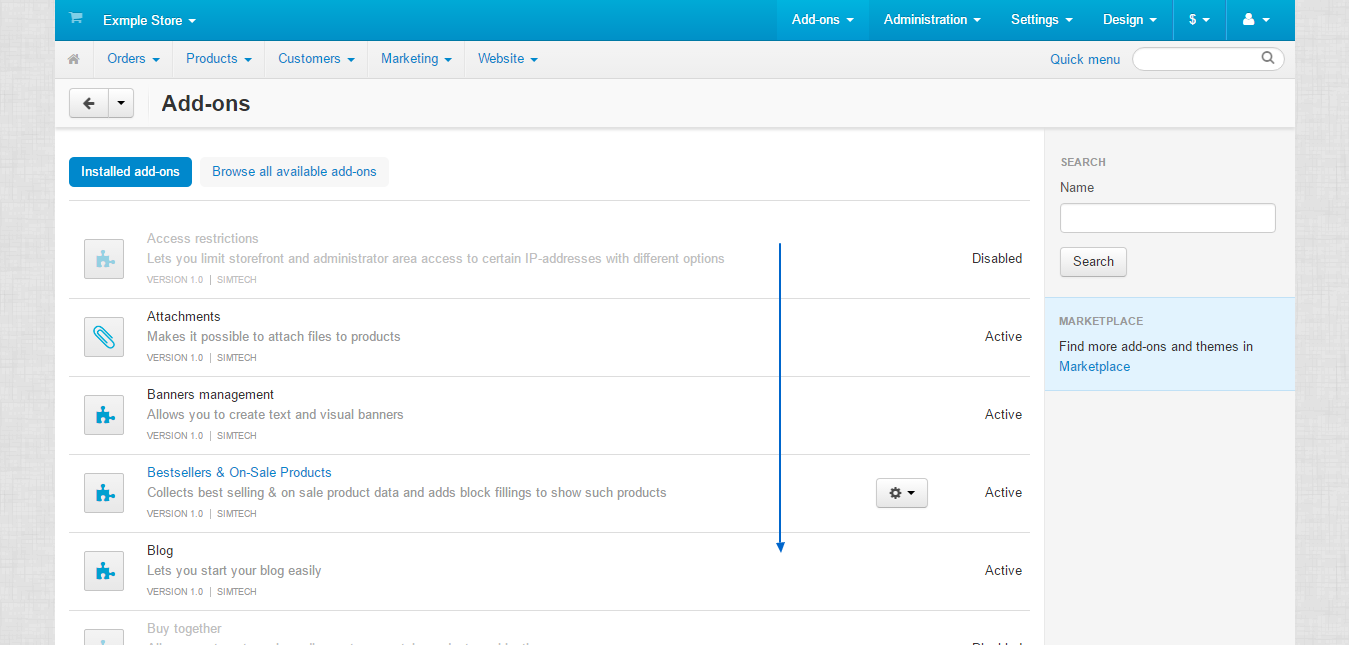1349x645 pixels.
Task: Open the Bestsellers & On-Sale Products add-on link
Action: [238, 472]
